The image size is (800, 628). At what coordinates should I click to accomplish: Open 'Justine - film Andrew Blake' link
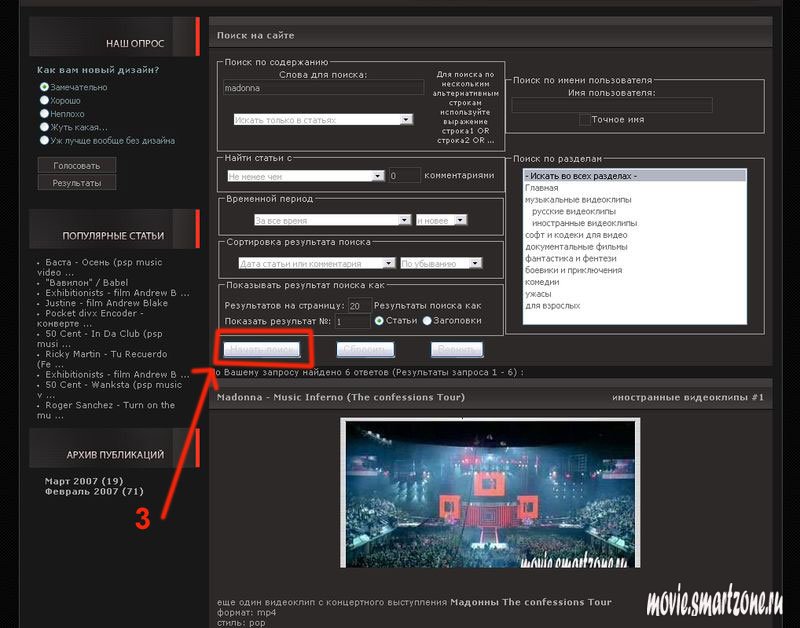click(106, 303)
